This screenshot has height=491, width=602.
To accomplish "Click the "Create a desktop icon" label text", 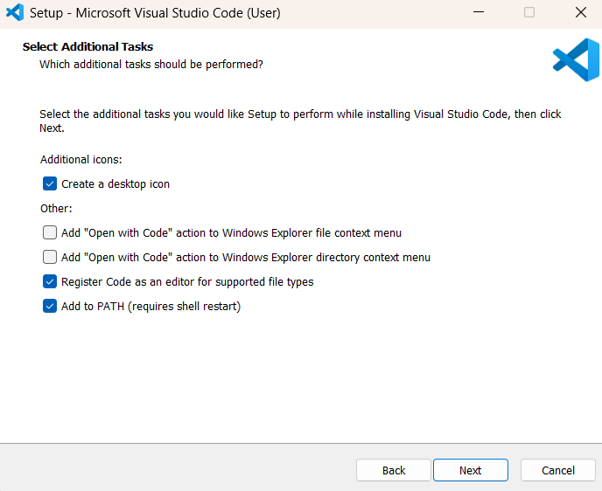I will tap(116, 184).
